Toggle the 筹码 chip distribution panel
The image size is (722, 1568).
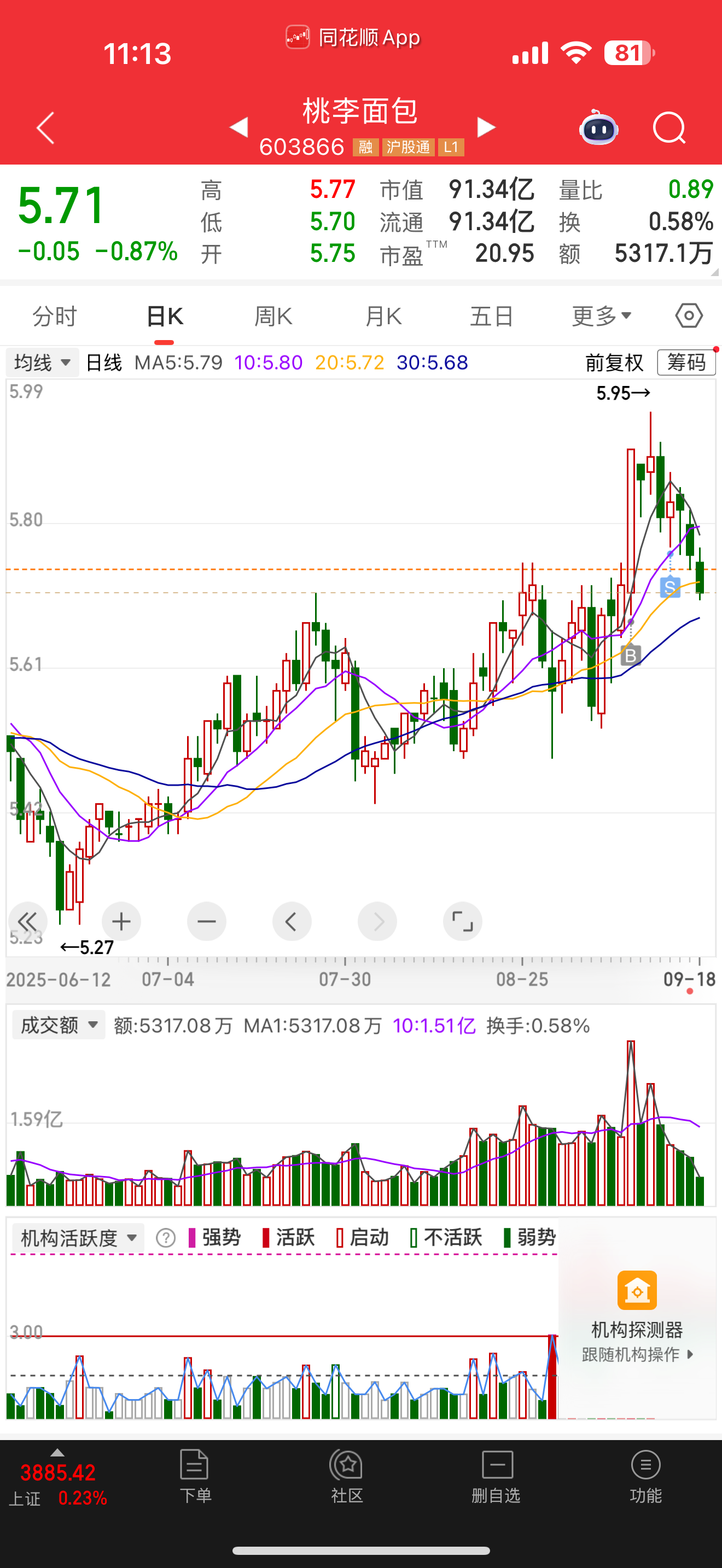tap(686, 363)
